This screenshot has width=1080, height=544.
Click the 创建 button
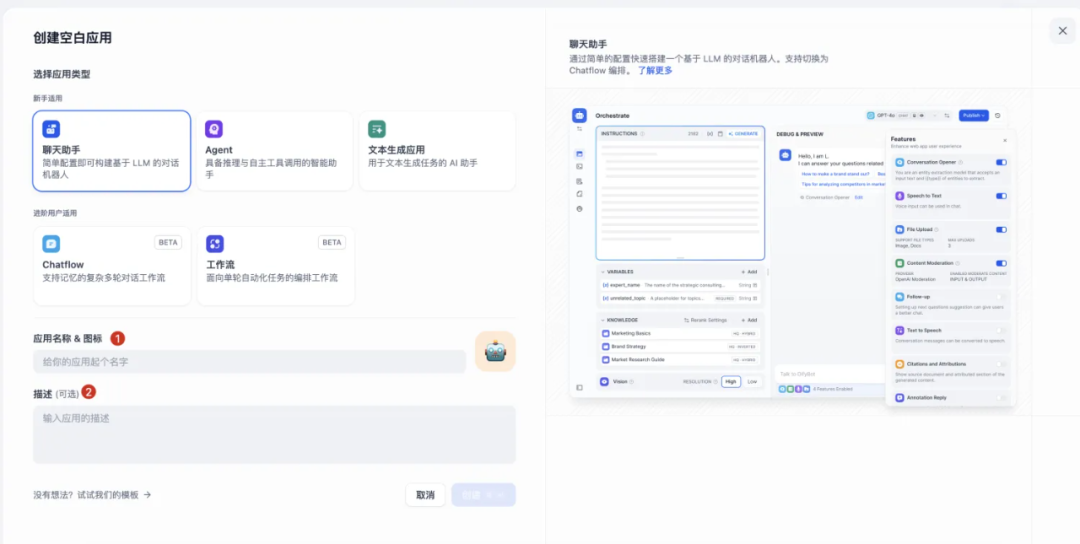[x=484, y=494]
